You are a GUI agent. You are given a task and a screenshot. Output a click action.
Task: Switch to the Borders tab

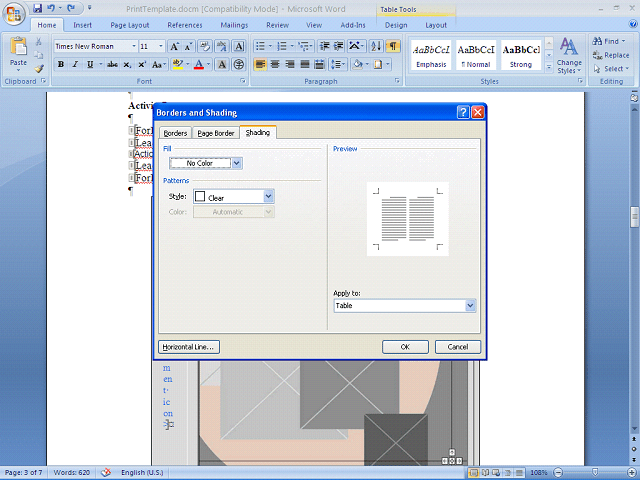(x=175, y=133)
